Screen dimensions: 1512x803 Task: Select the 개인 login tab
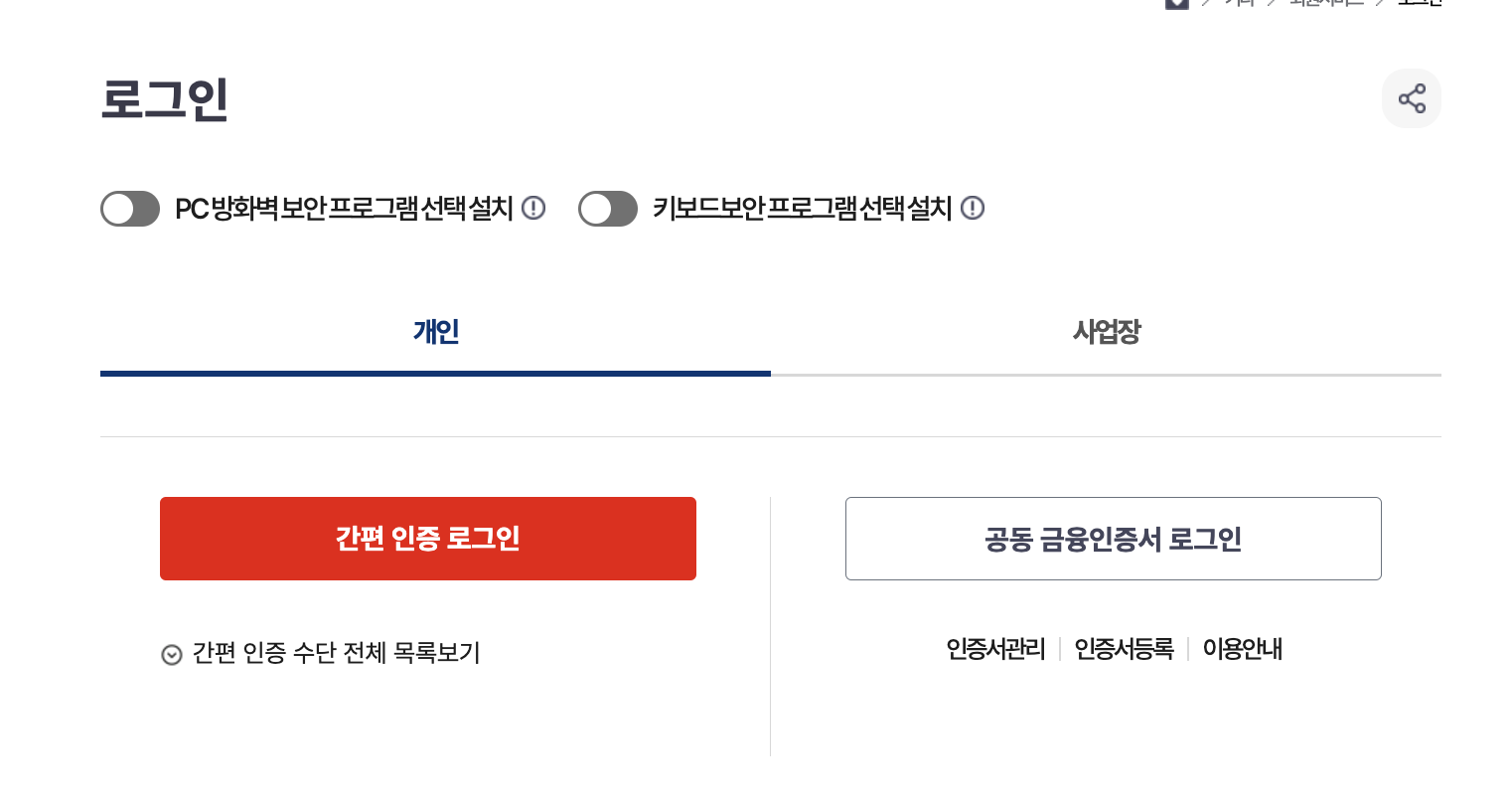pyautogui.click(x=435, y=332)
